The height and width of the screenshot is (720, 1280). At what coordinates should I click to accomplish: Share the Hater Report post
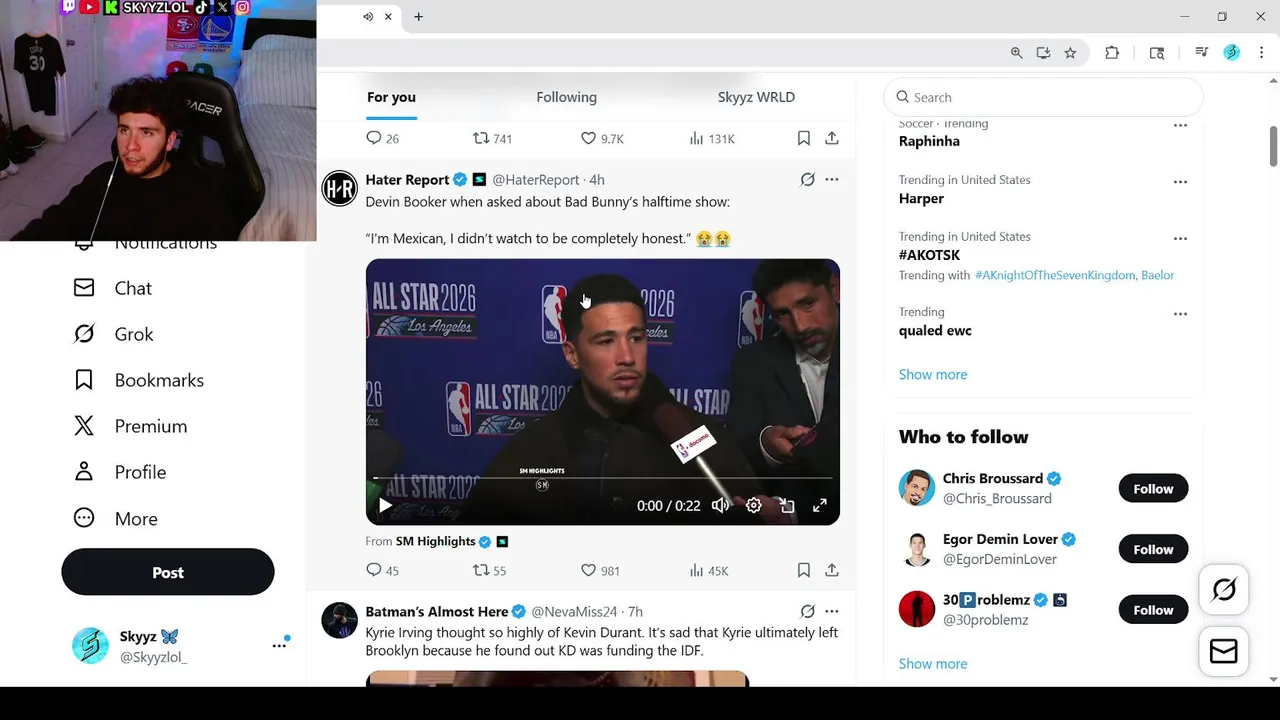pyautogui.click(x=832, y=570)
